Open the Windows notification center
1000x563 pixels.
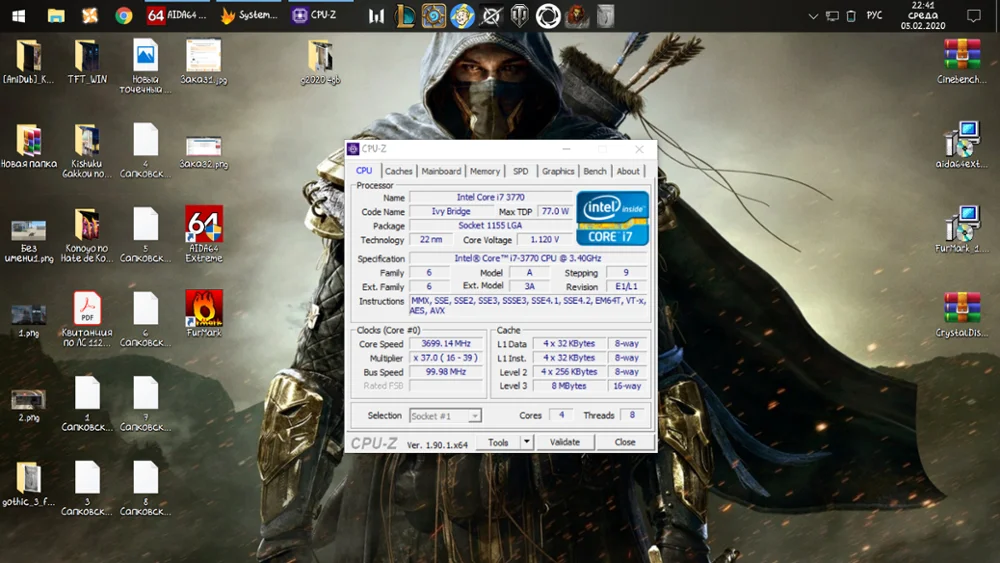973,16
